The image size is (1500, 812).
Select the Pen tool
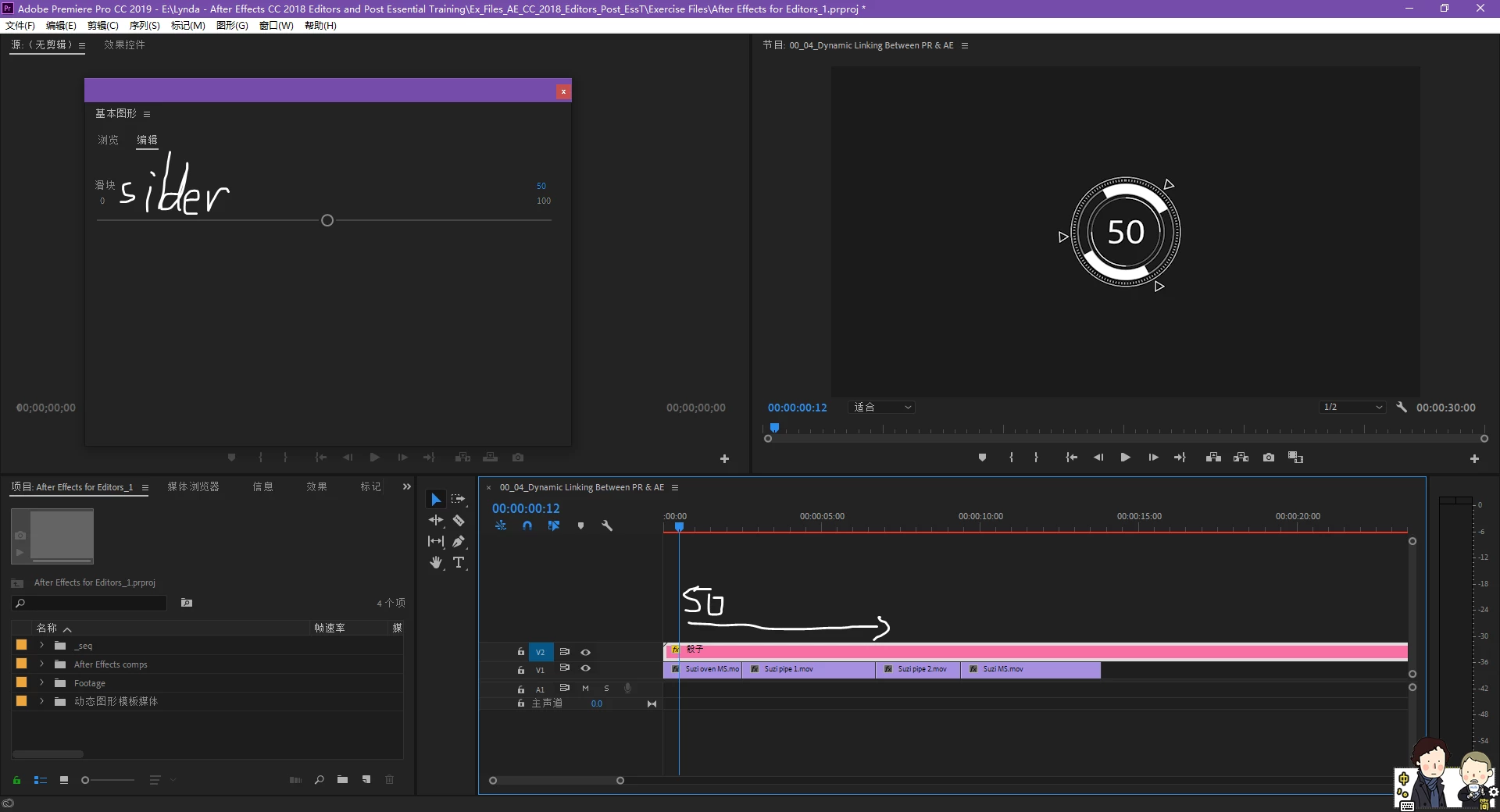(x=459, y=541)
